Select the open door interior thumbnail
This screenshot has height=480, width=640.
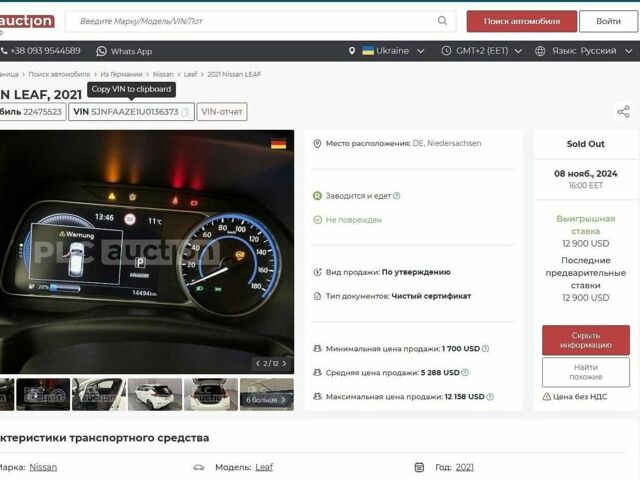[x=99, y=394]
